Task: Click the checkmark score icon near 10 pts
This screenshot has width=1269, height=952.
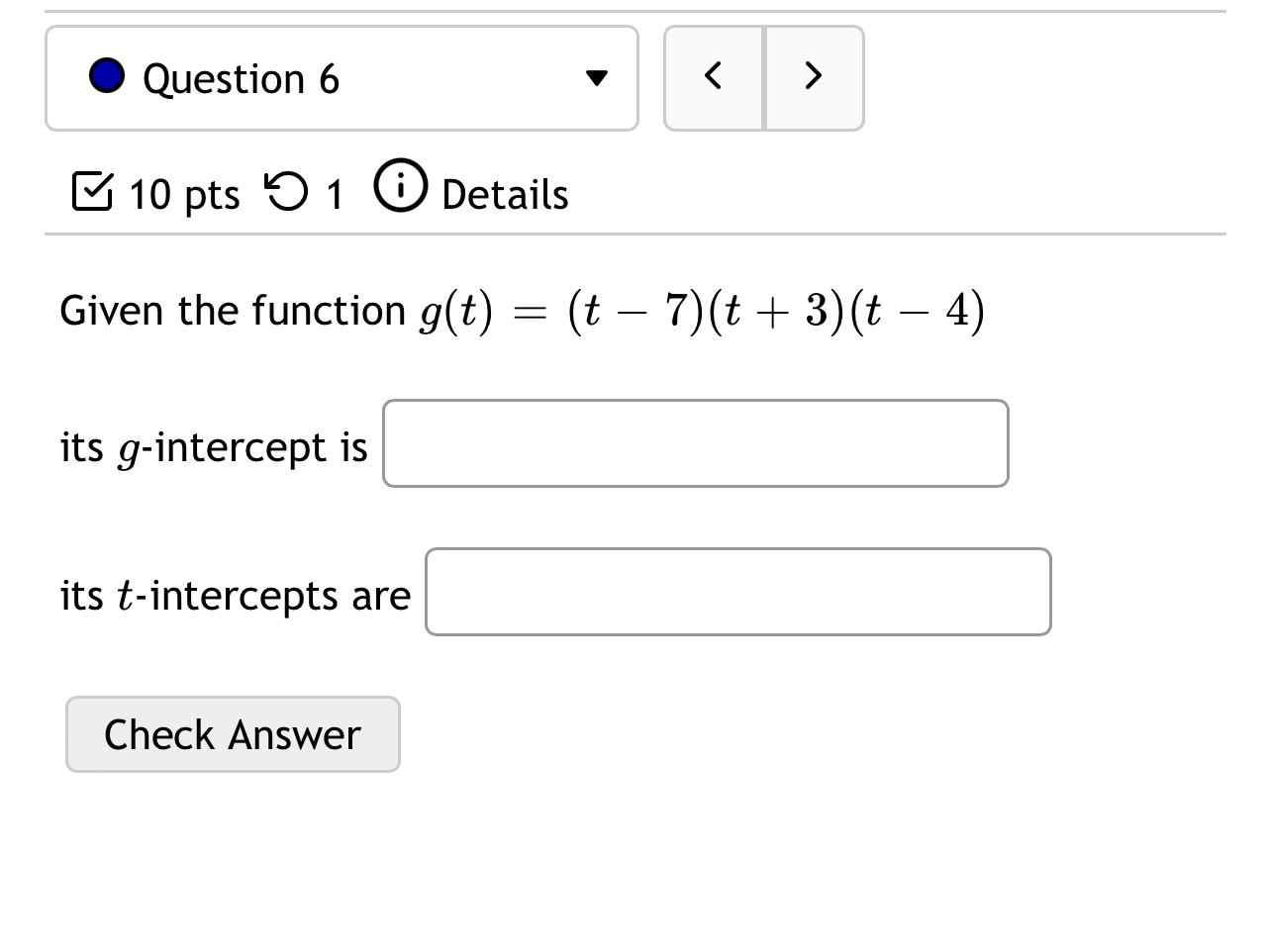Action: pos(94,193)
